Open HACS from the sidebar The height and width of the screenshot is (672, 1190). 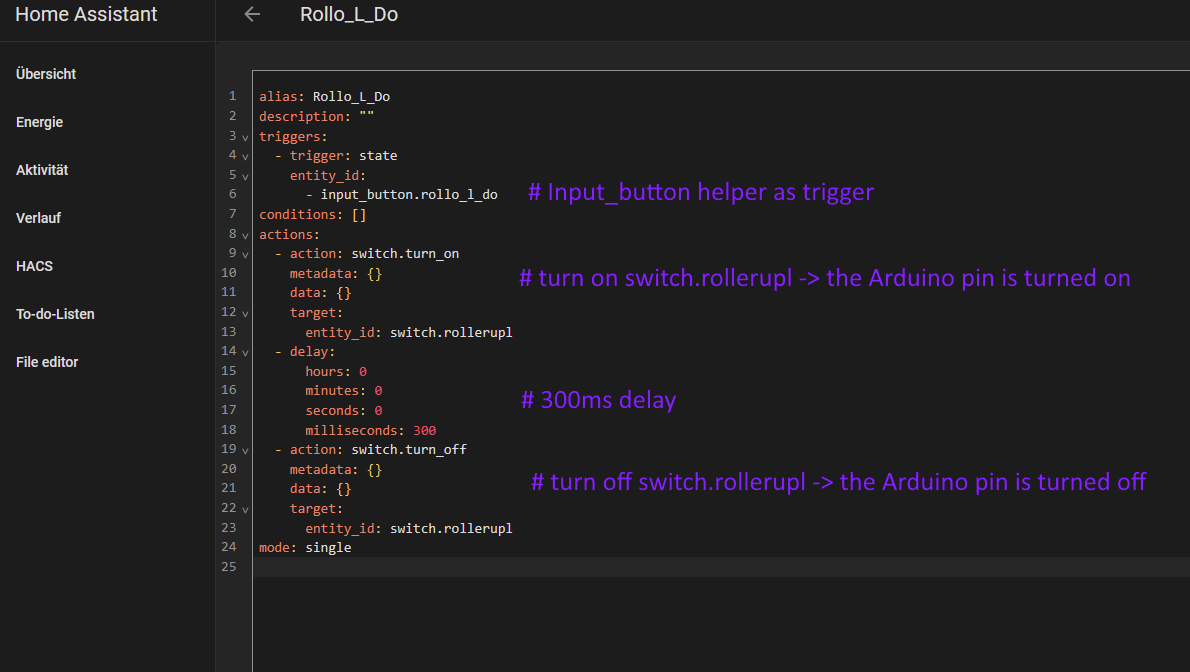pyautogui.click(x=34, y=266)
